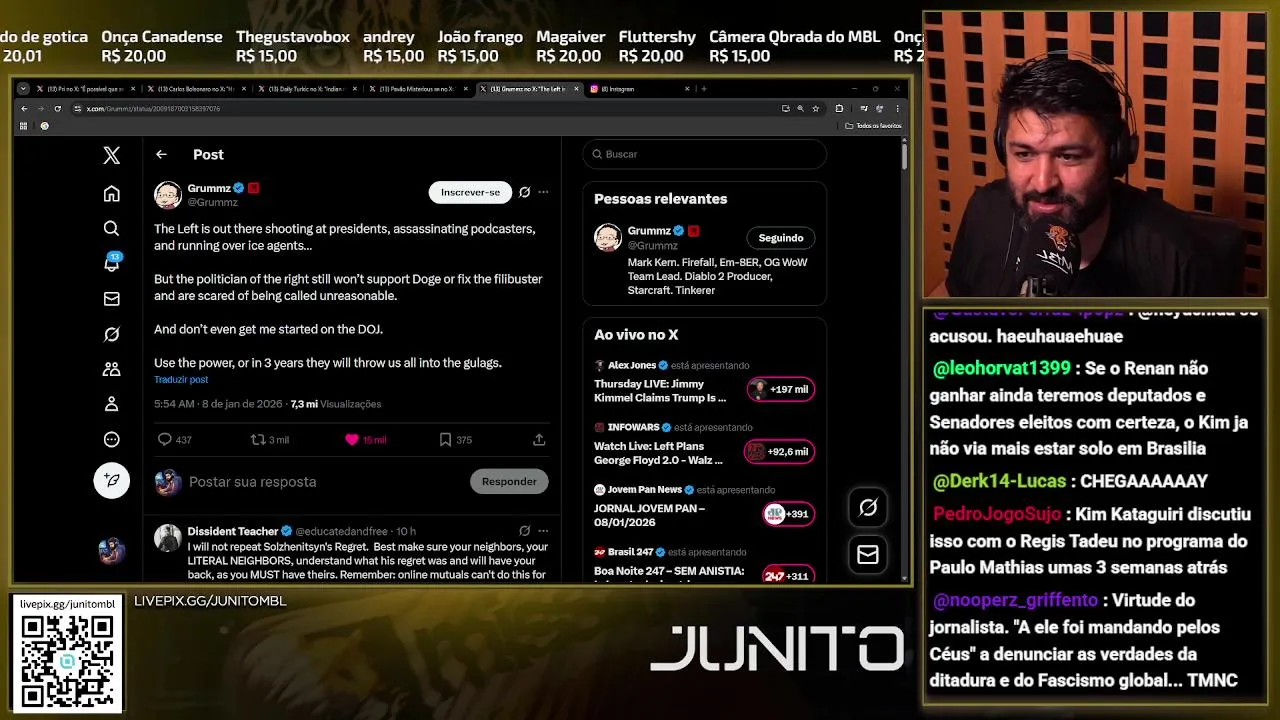Join Brasil 247 live +311

point(788,576)
